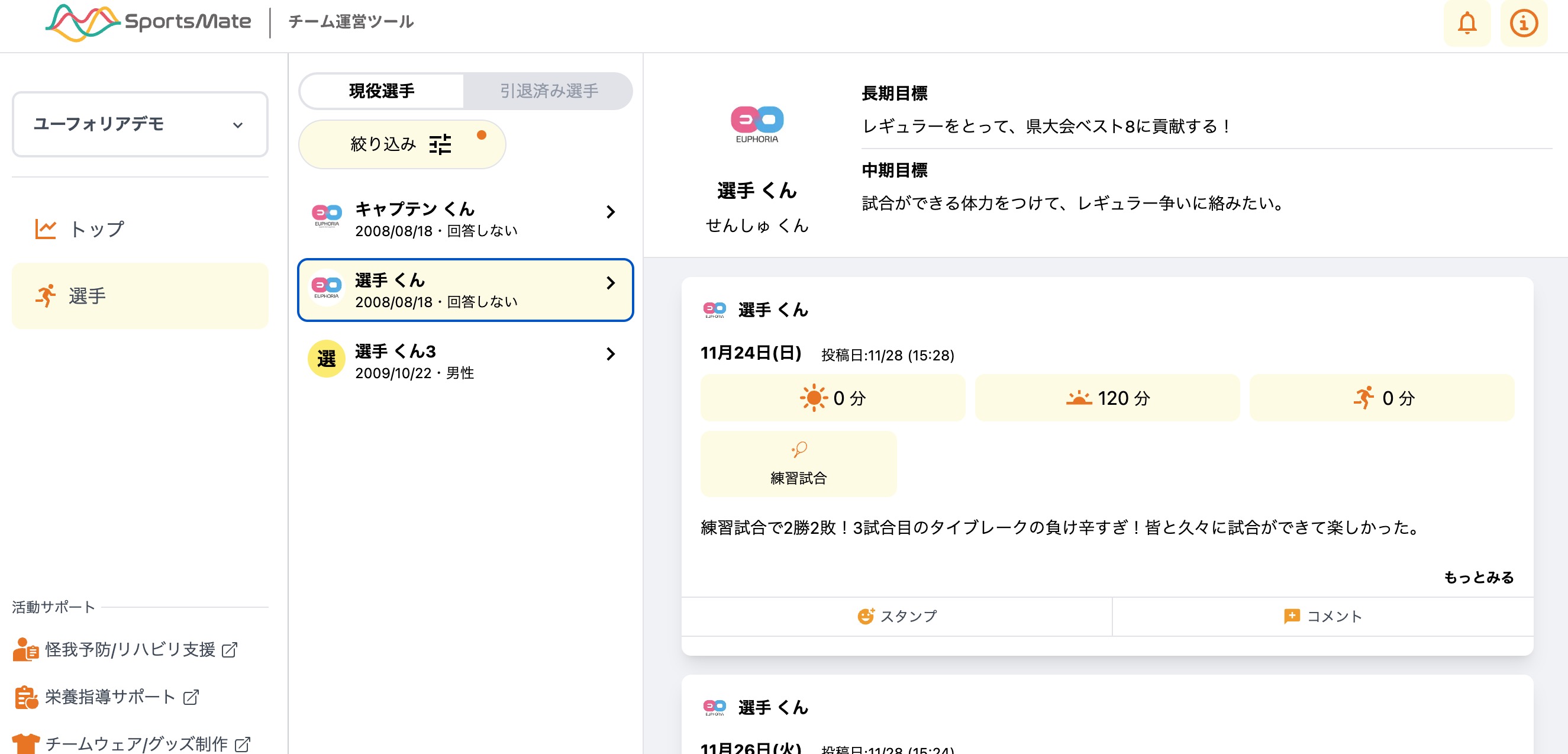Click the filter sliders icon in 絞り込み

click(440, 144)
